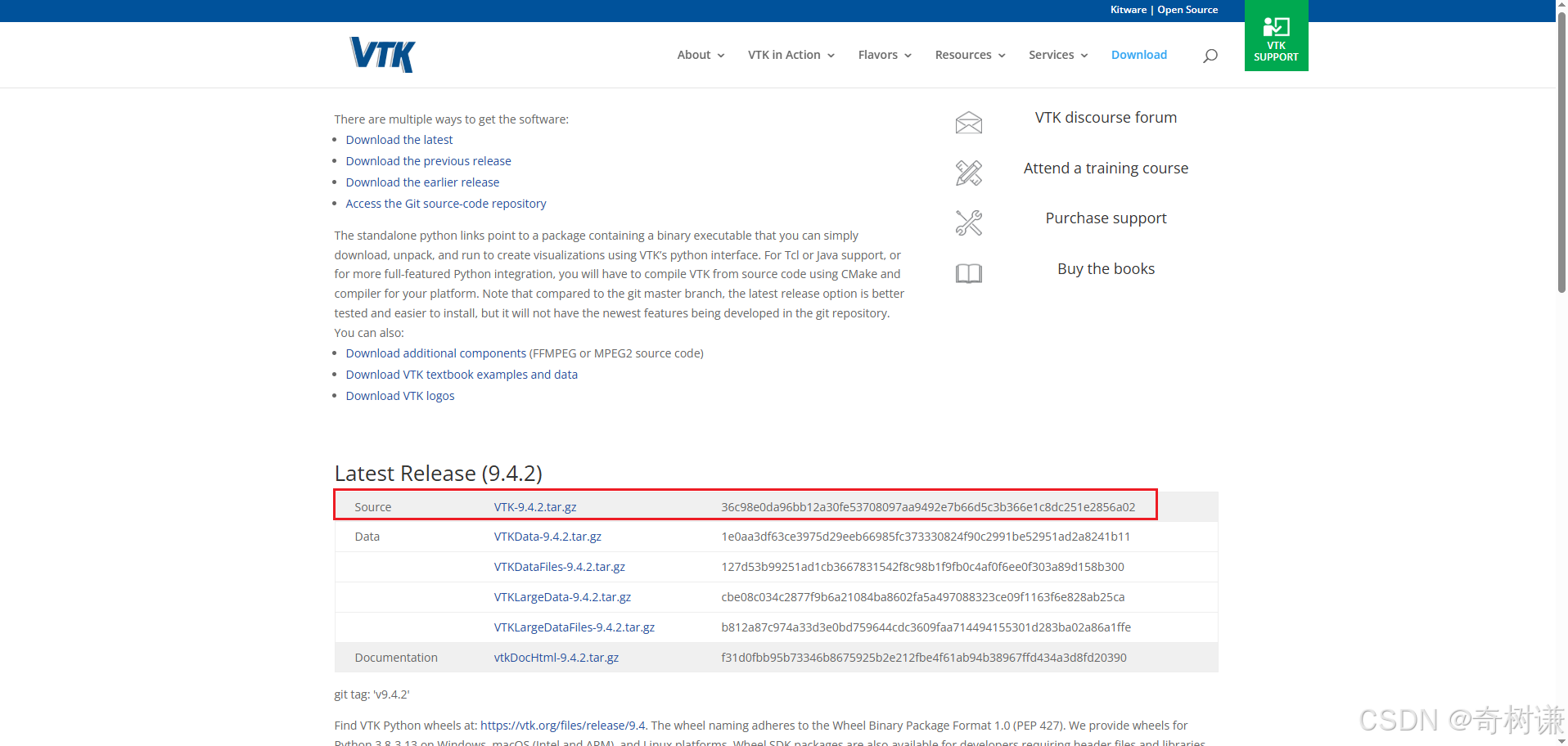
Task: Select the VTKLargeDataFiles checksum starting b812a87c
Action: click(926, 627)
